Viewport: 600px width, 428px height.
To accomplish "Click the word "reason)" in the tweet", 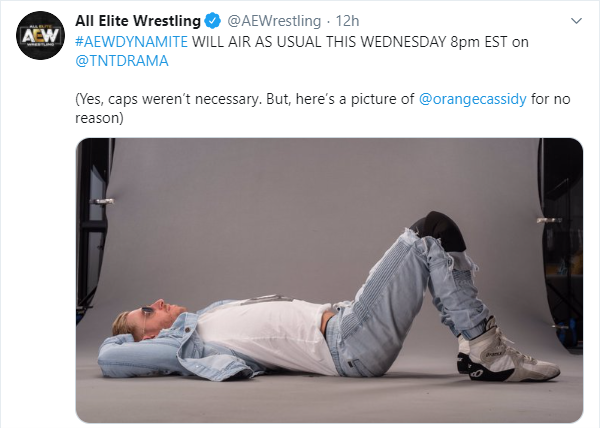I will tap(99, 119).
